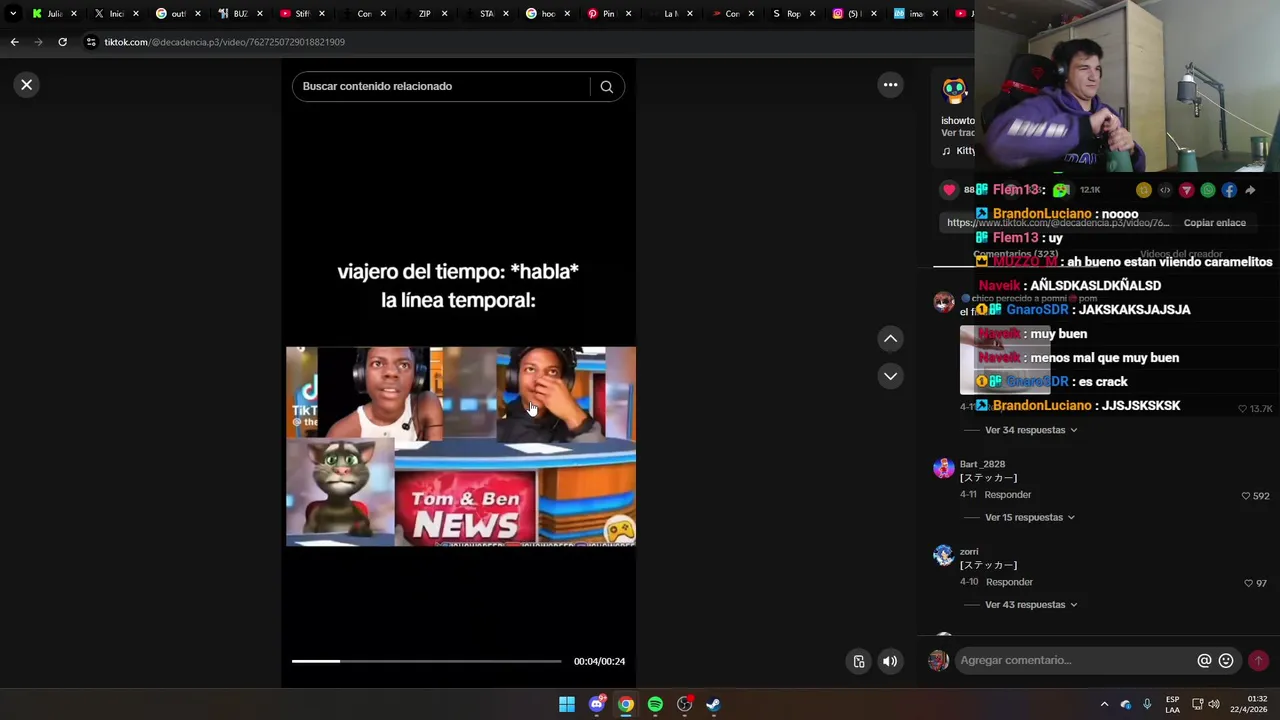The height and width of the screenshot is (720, 1280).
Task: Open zorri profile name
Action: point(969,552)
